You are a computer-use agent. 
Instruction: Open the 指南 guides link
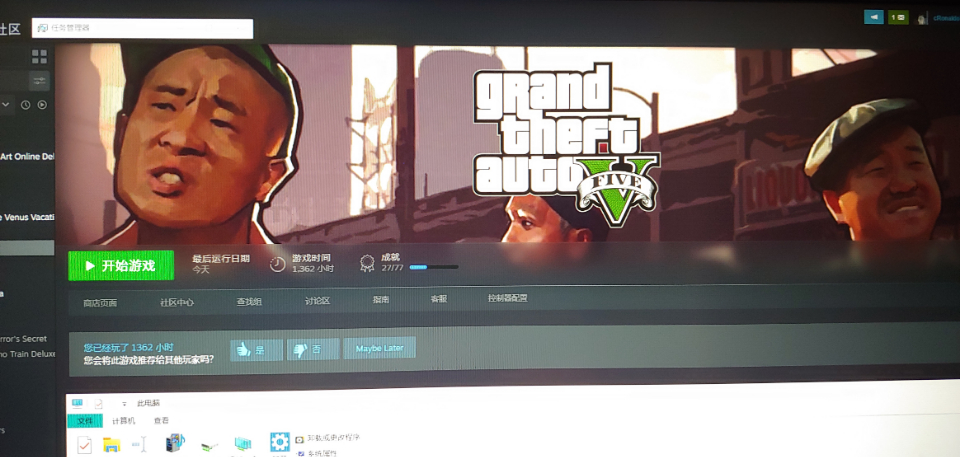[381, 300]
